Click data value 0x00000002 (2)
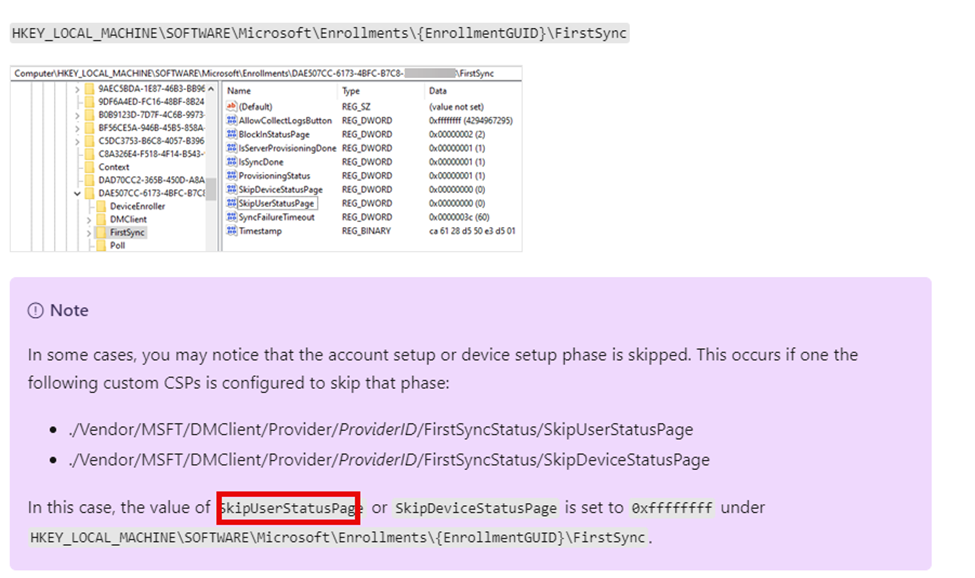This screenshot has width=975, height=578. (457, 134)
